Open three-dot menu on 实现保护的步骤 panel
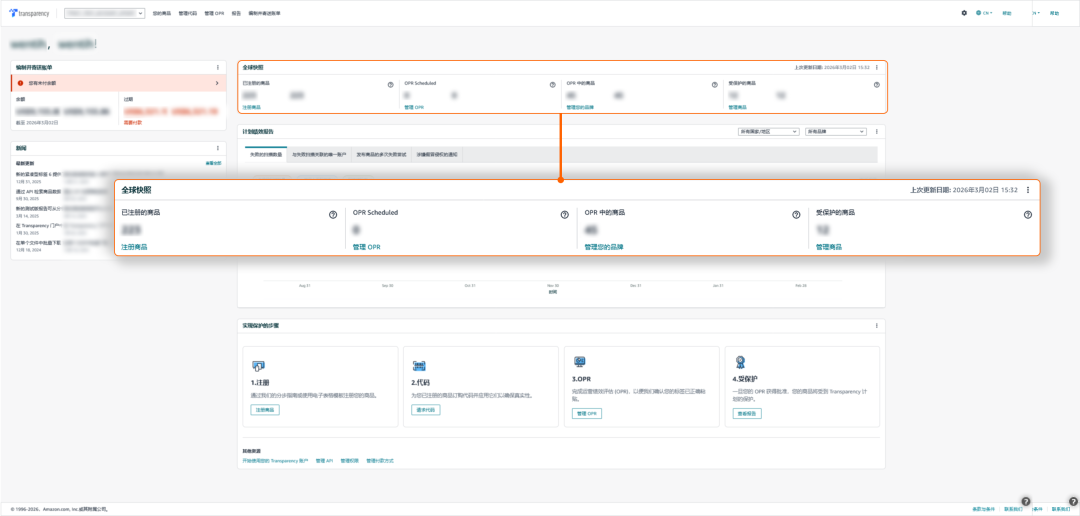Screen dimensions: 1080x516 [x=877, y=326]
